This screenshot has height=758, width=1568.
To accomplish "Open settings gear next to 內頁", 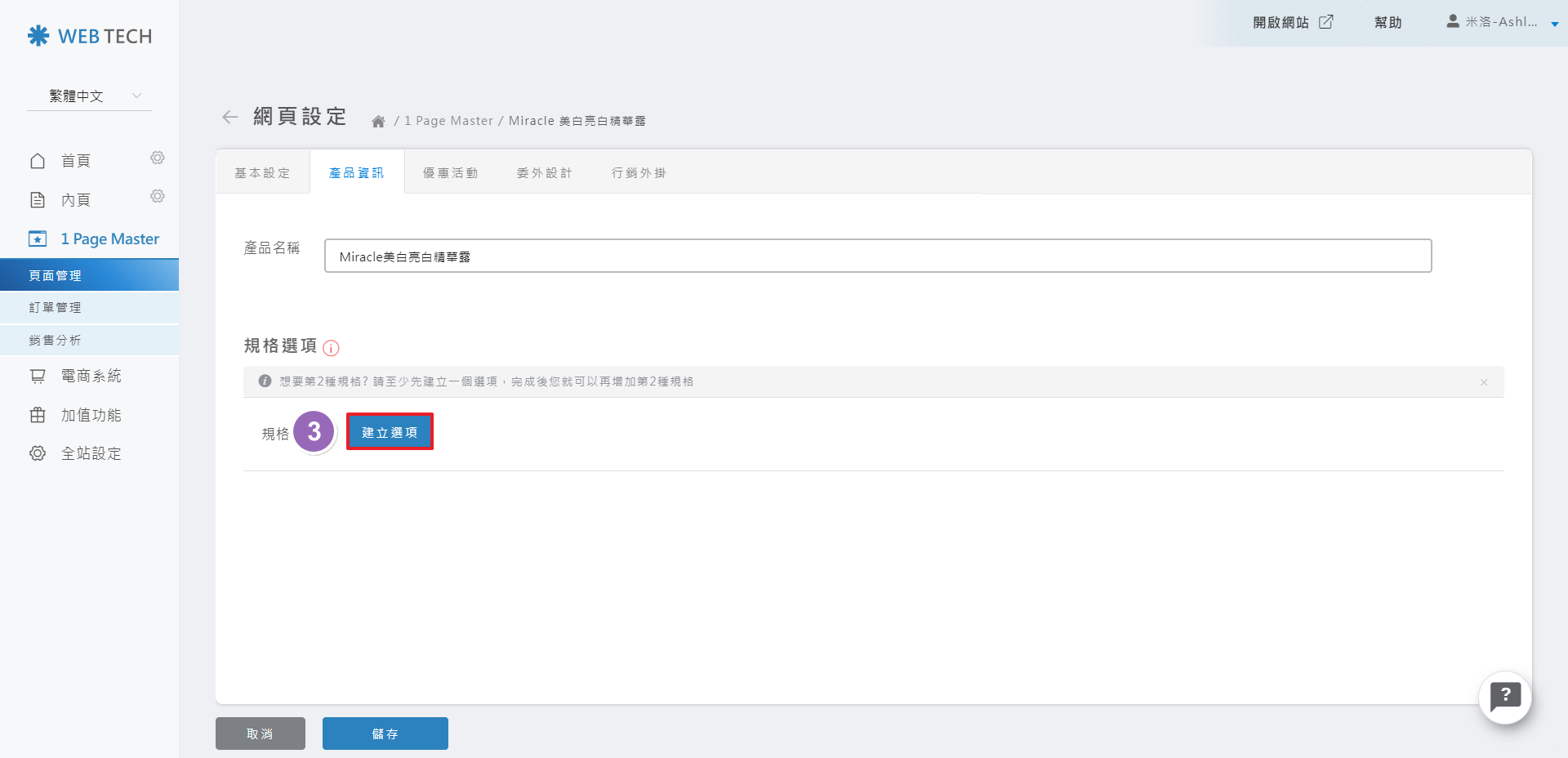I will (x=158, y=196).
